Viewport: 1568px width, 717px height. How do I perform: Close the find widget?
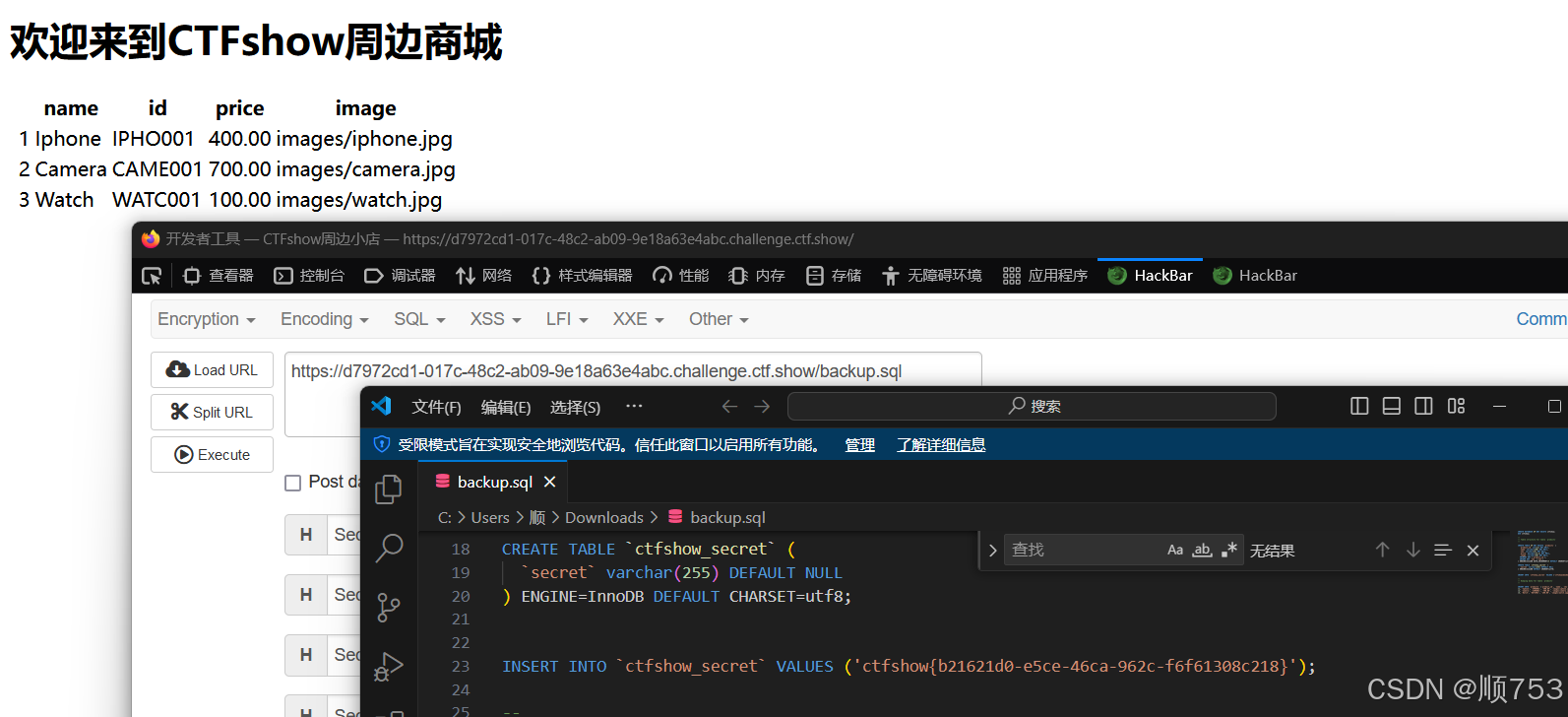coord(1473,551)
